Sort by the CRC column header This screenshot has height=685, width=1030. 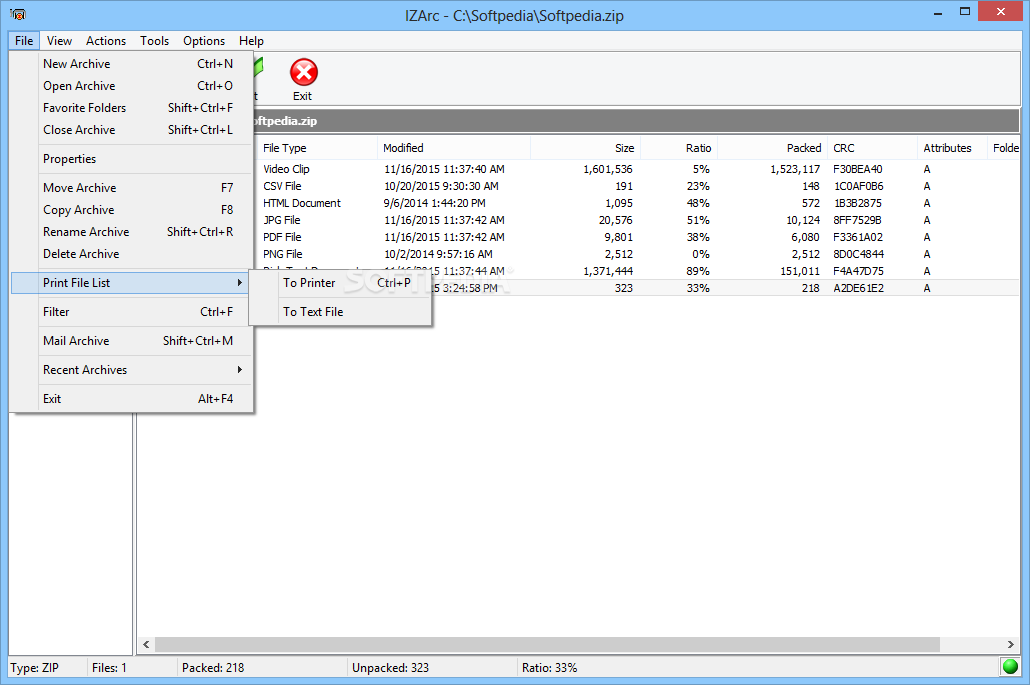(x=872, y=148)
